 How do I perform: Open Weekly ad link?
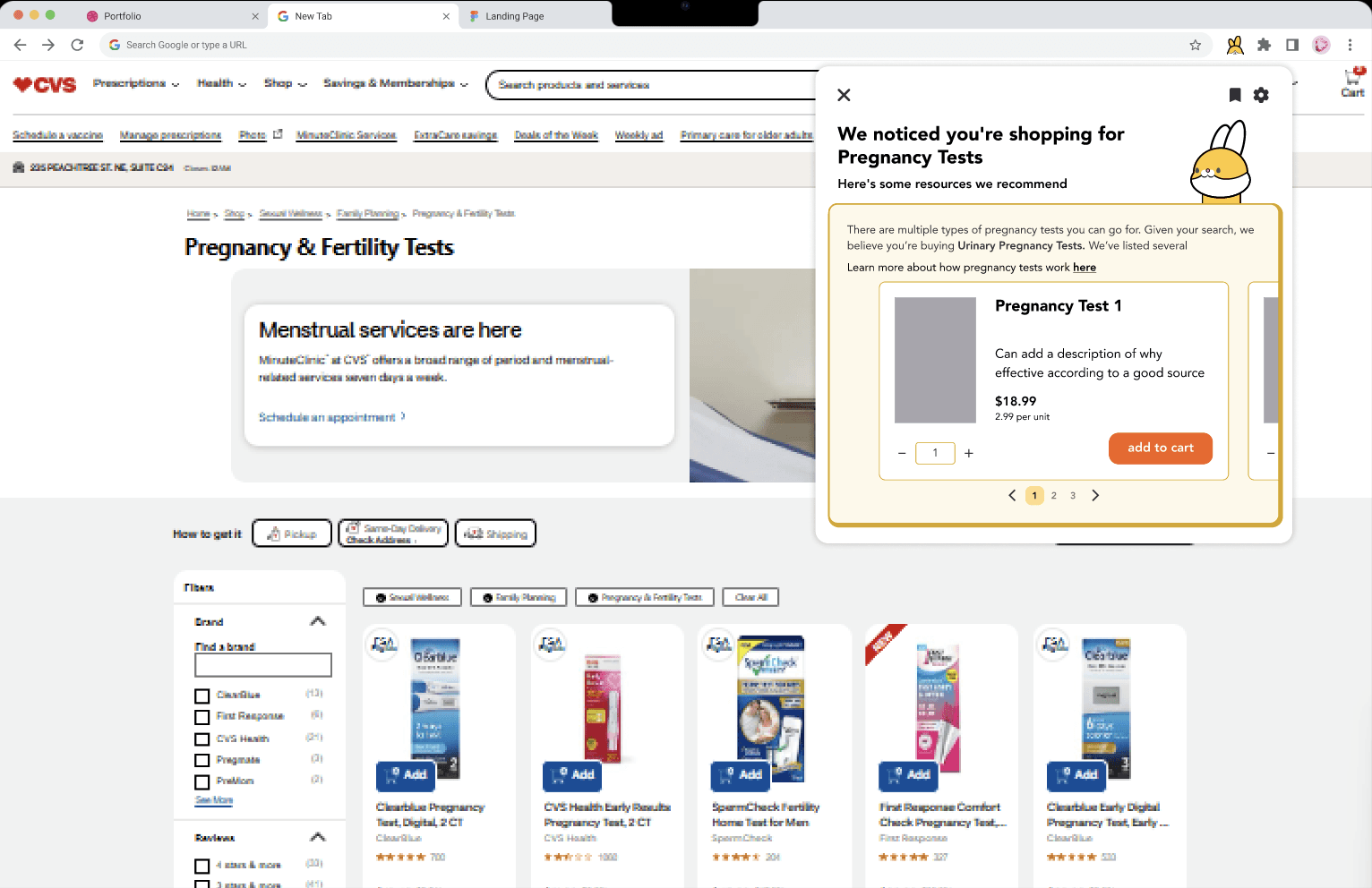639,135
